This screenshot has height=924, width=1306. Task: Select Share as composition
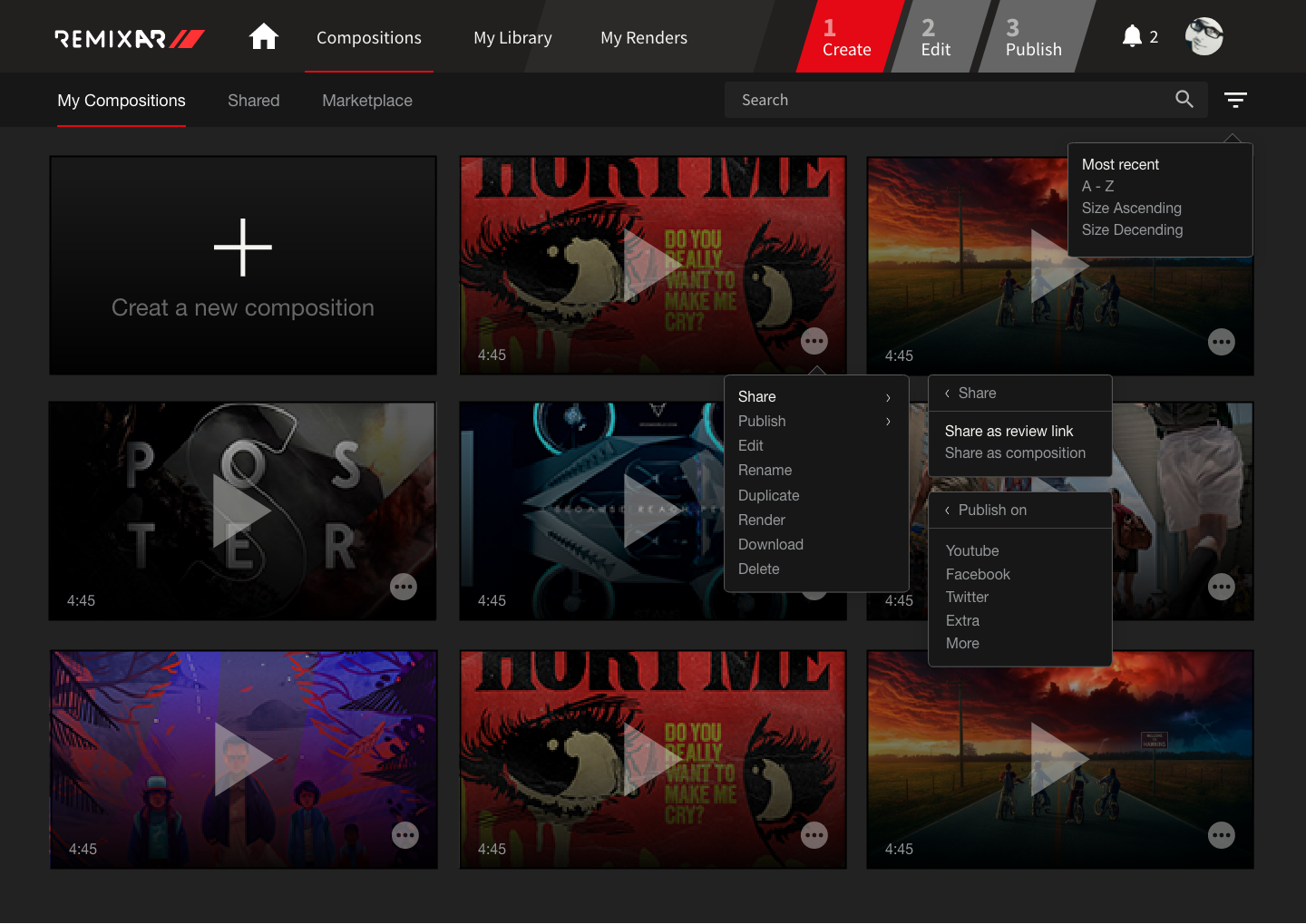pos(1015,452)
